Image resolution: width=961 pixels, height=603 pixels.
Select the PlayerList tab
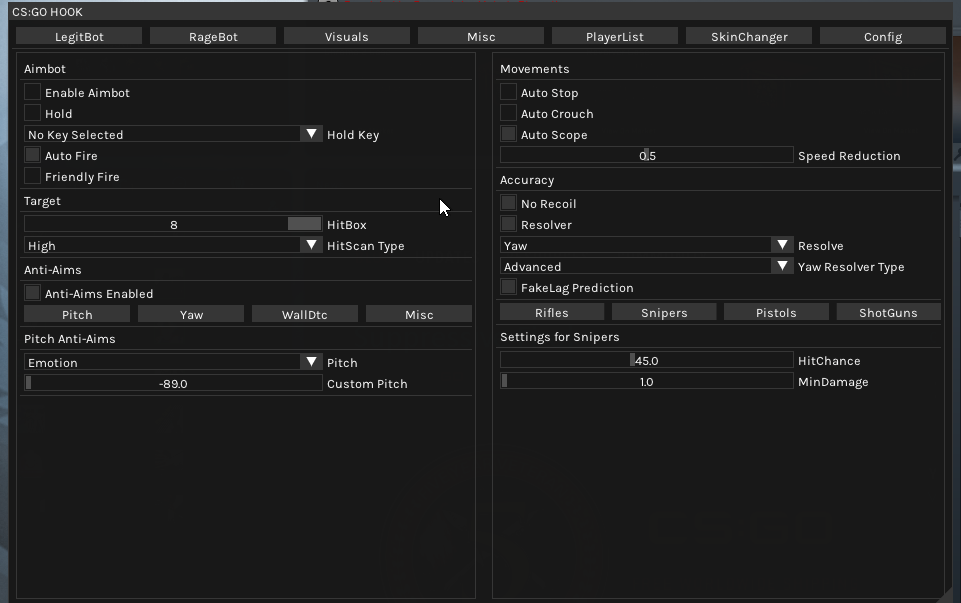tap(614, 36)
